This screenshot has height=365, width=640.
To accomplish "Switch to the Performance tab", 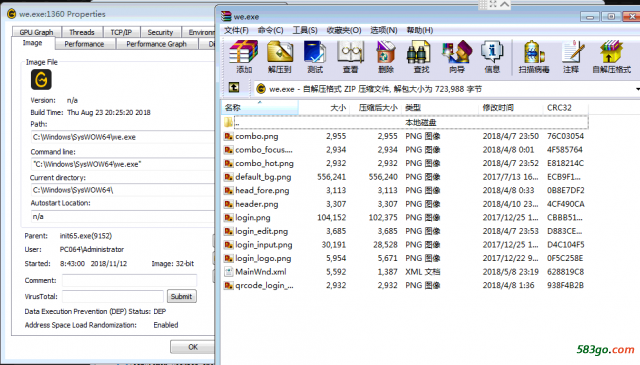I will [84, 44].
